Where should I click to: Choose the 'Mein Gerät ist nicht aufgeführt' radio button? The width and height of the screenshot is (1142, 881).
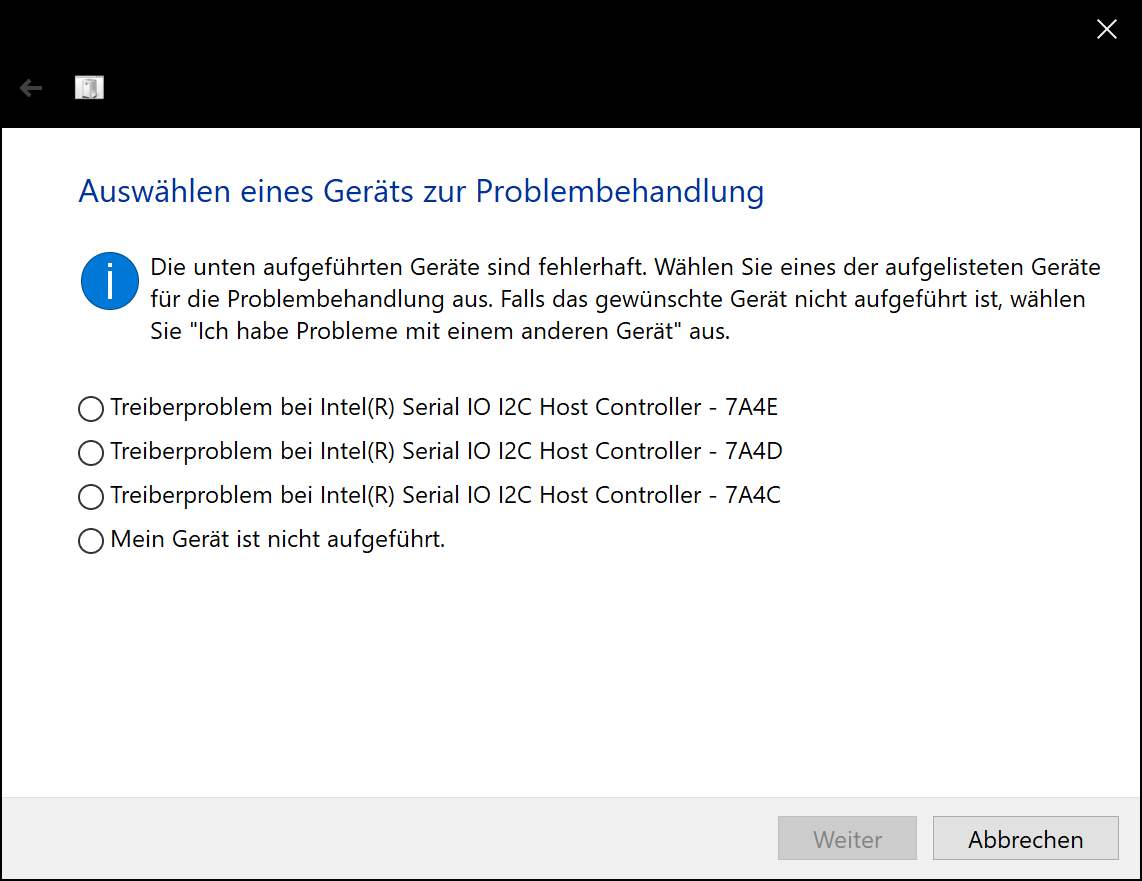91,541
